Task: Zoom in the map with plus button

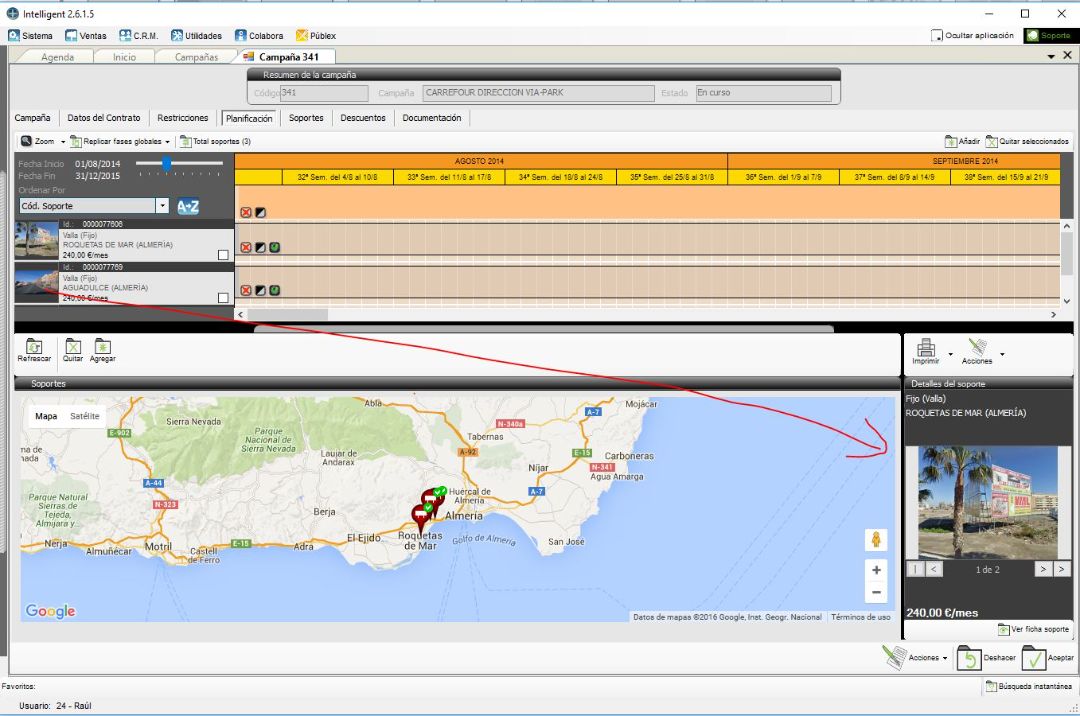Action: pyautogui.click(x=876, y=569)
